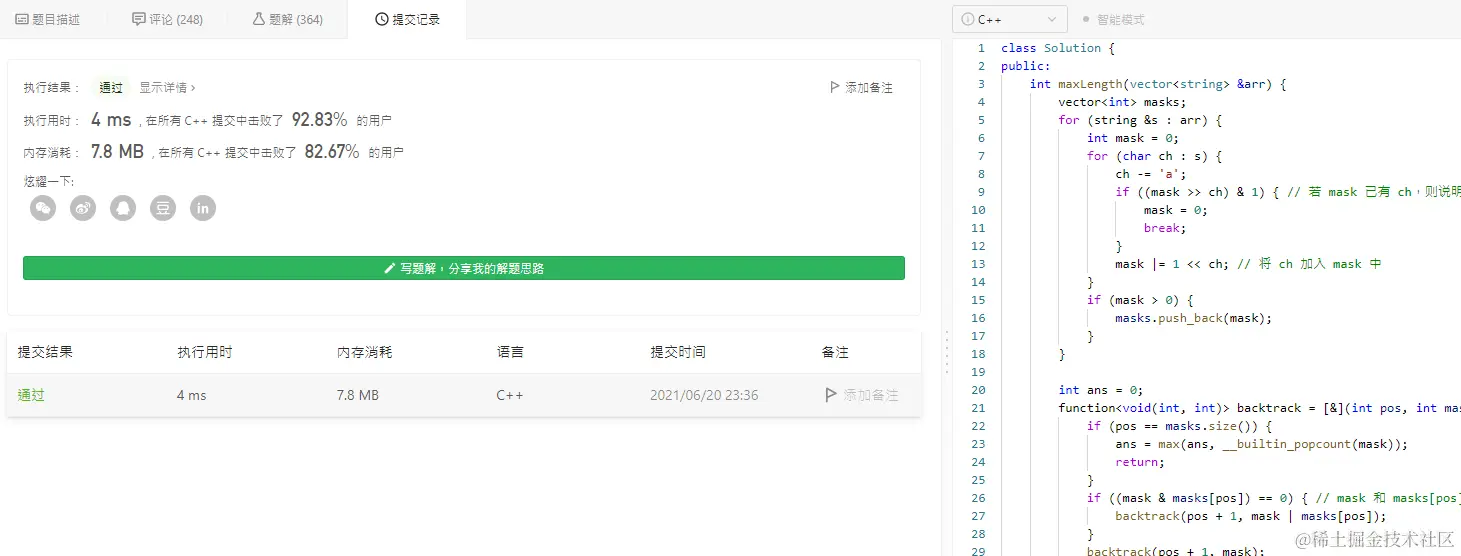Viewport: 1461px width, 556px height.
Task: Share result via Douban icon
Action: tap(163, 208)
